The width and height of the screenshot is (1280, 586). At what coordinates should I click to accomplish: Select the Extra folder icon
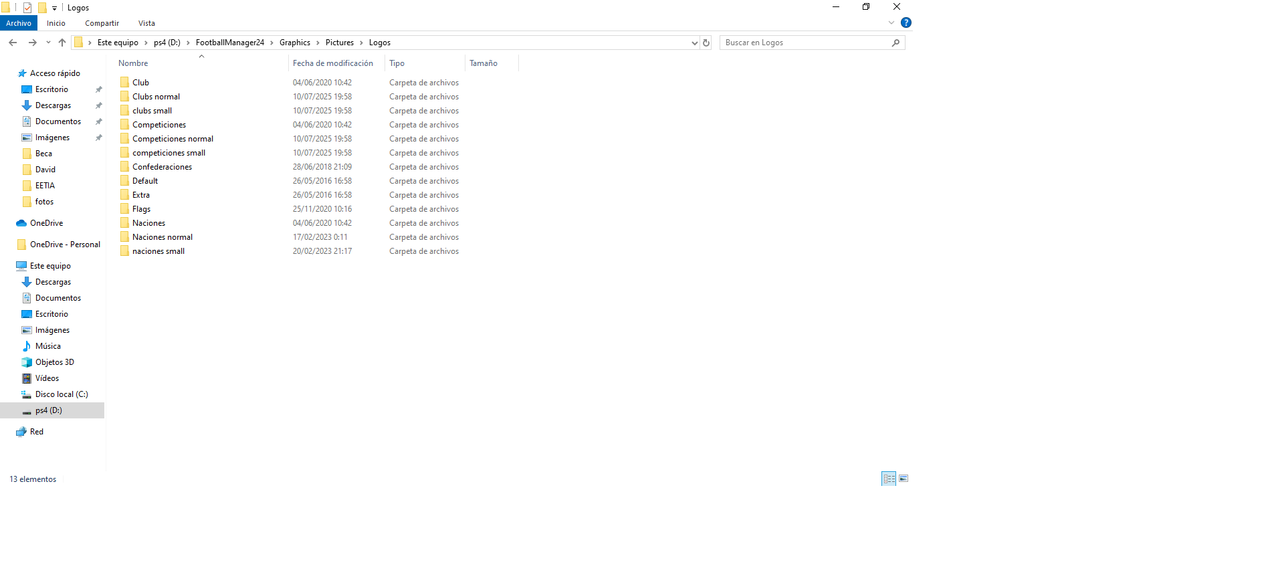point(125,195)
